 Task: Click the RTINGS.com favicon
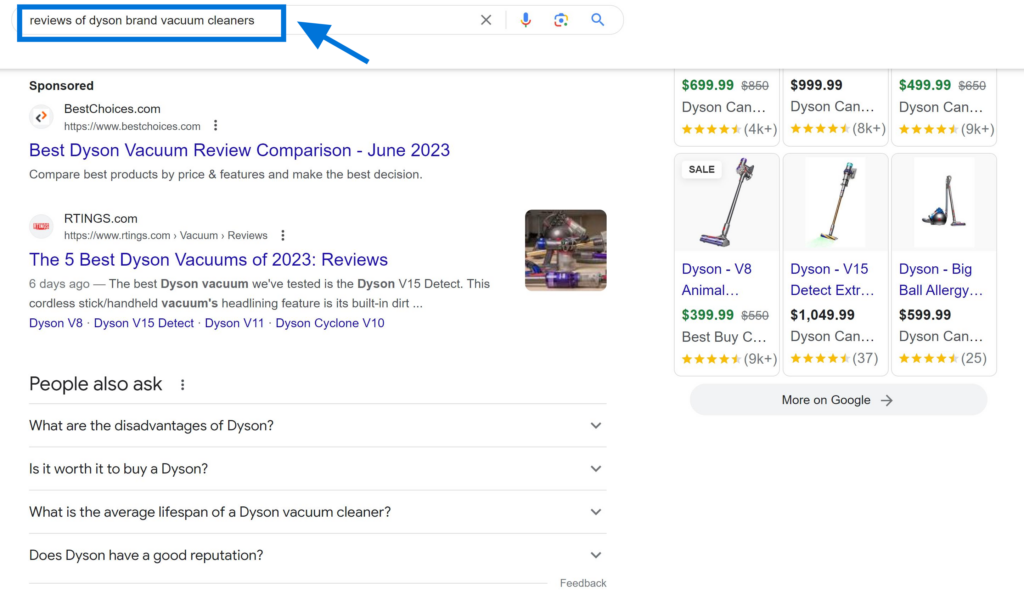[41, 226]
